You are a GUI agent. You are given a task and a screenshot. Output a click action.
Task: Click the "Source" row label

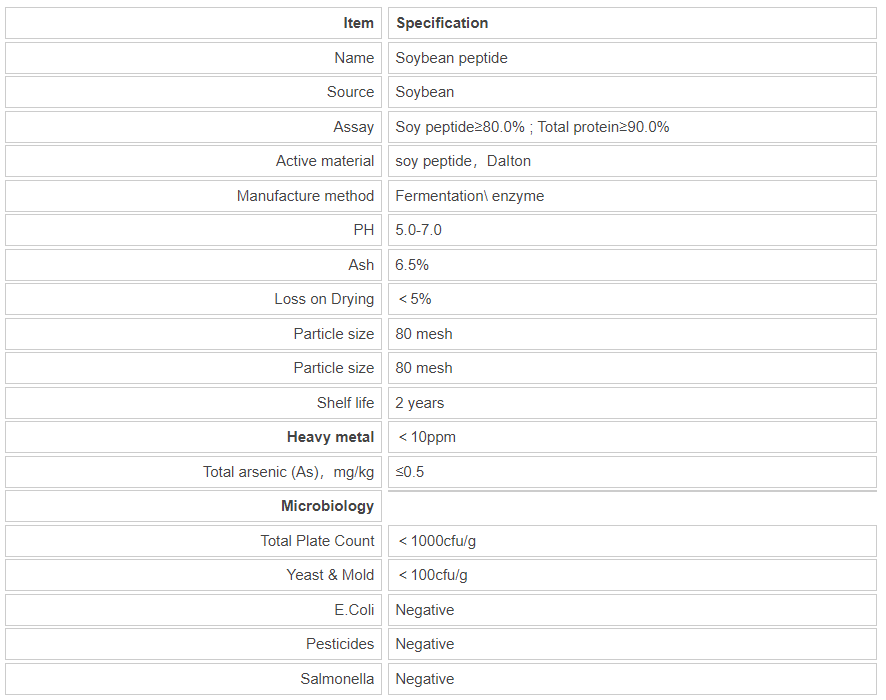click(350, 92)
